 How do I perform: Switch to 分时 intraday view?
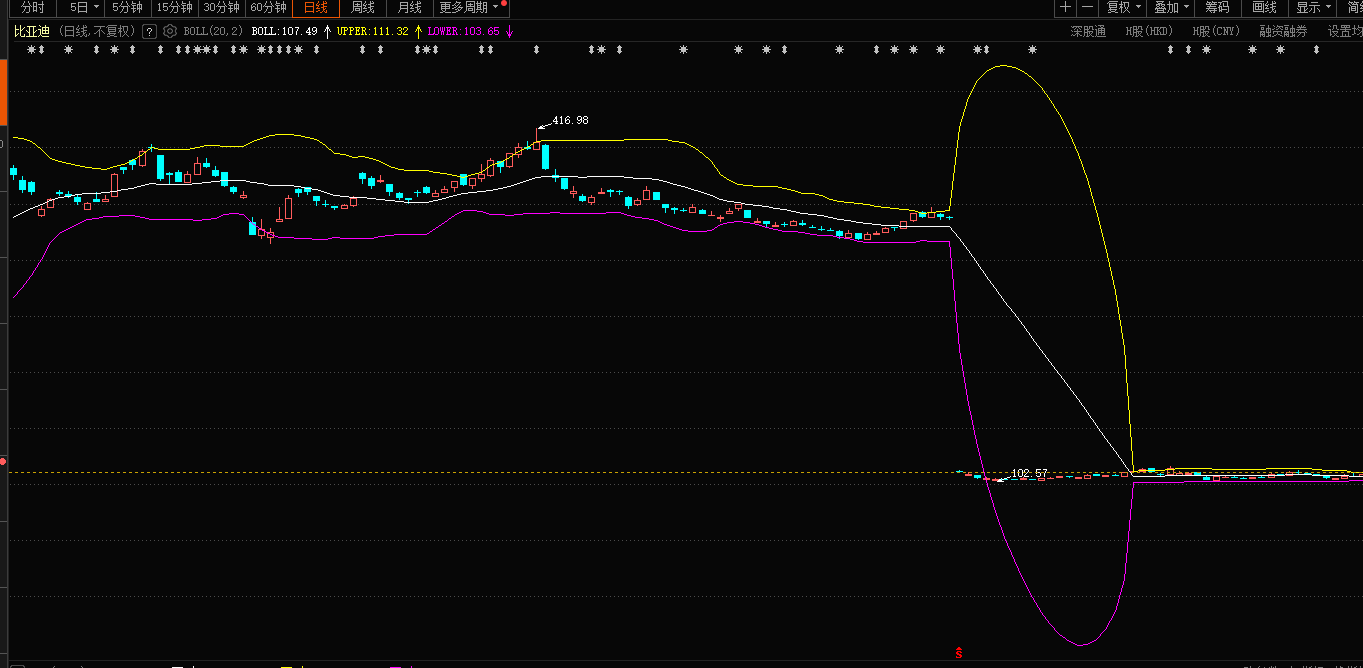tap(33, 8)
